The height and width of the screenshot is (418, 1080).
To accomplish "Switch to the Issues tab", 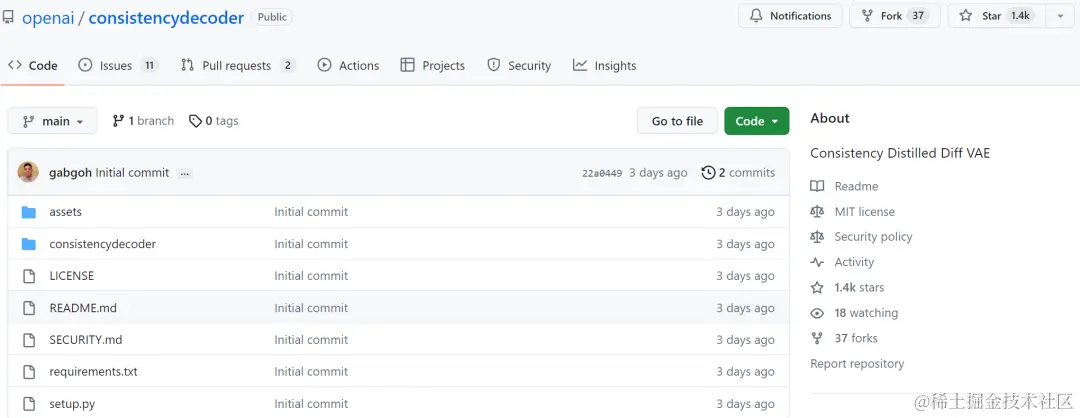I will tap(118, 65).
